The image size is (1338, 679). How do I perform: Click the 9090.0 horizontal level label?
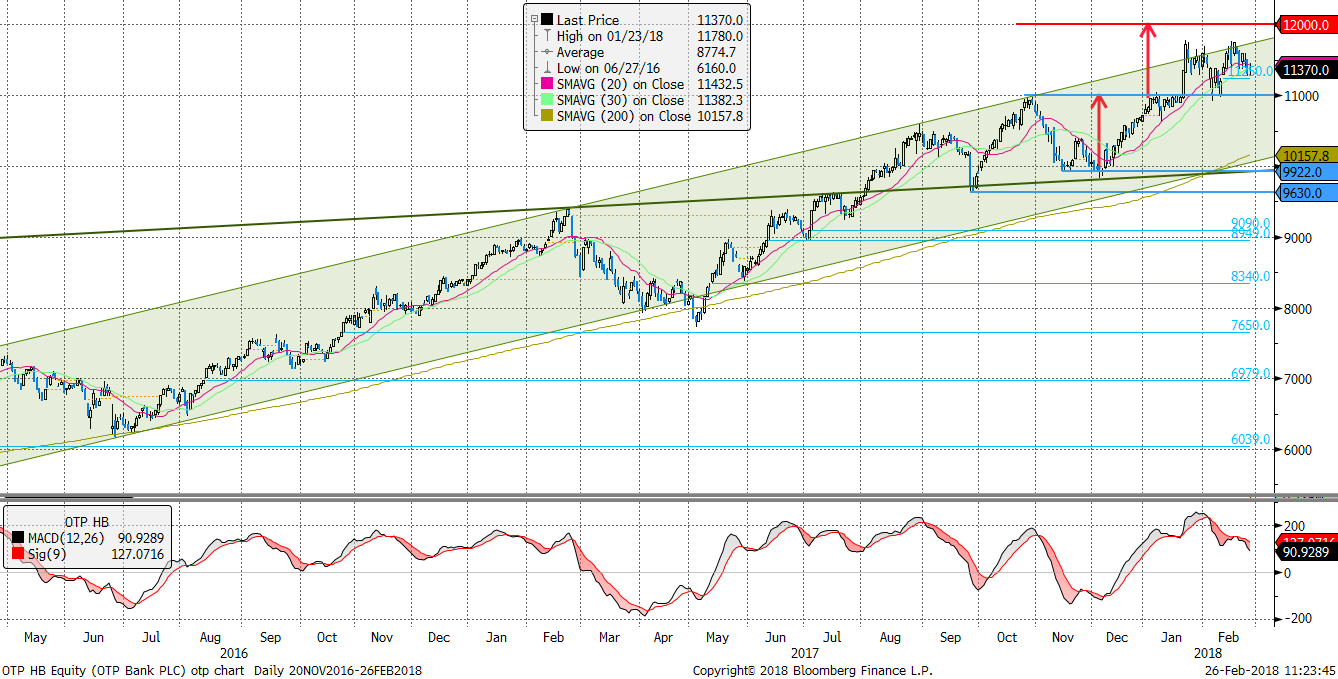(x=1250, y=223)
